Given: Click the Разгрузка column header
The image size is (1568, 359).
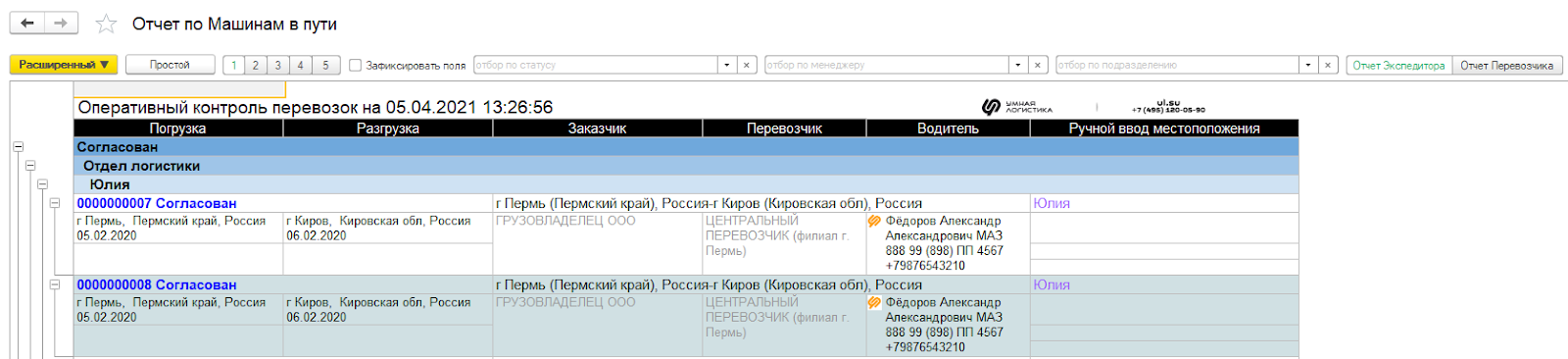Looking at the screenshot, I should coord(388,128).
